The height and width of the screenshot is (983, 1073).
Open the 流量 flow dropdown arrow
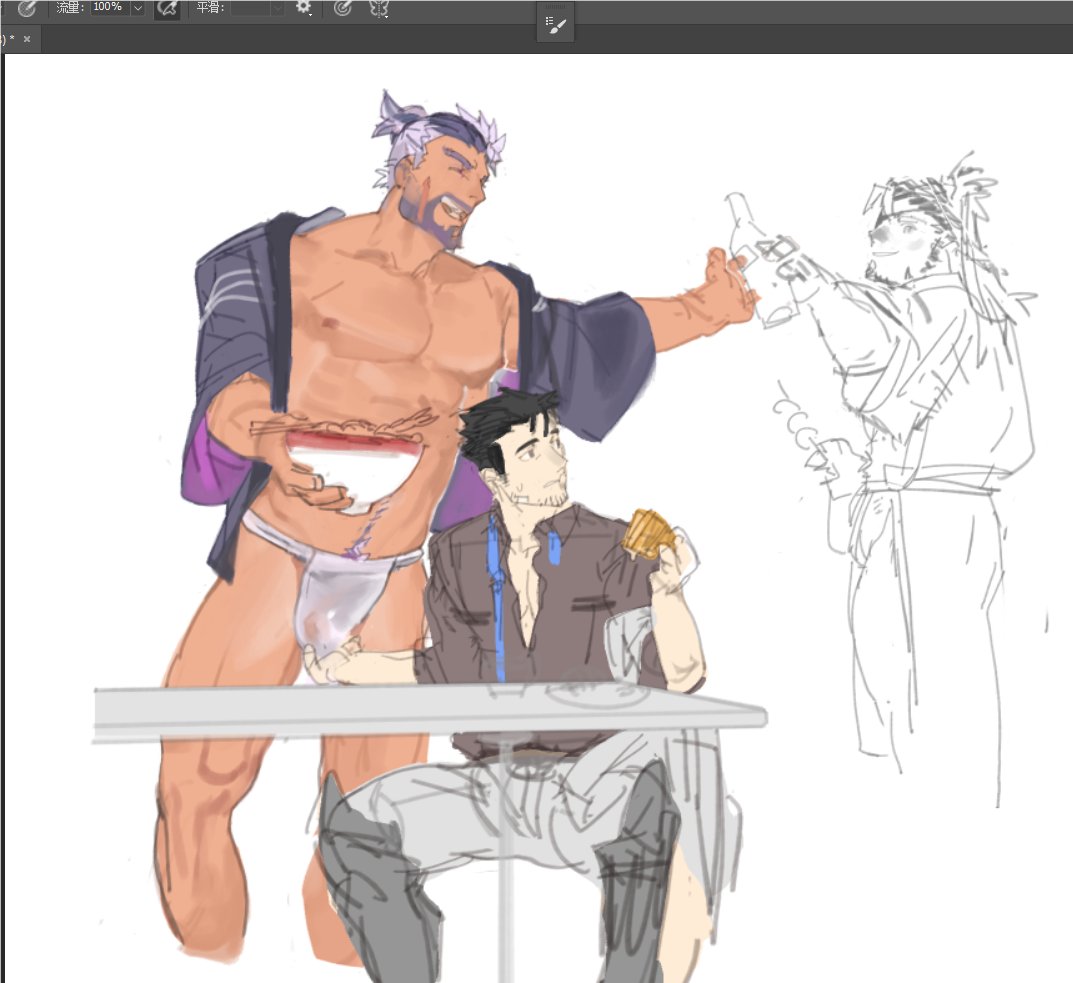tap(137, 8)
